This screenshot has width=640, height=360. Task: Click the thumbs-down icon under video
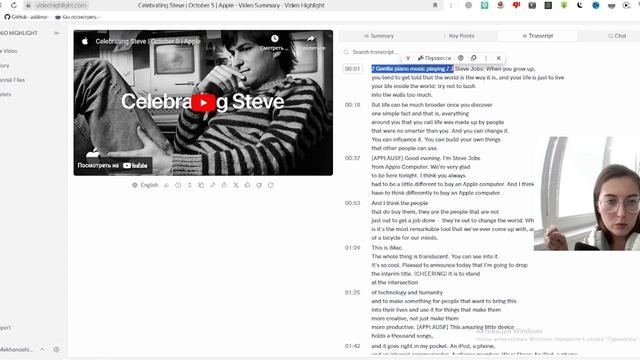[259, 185]
